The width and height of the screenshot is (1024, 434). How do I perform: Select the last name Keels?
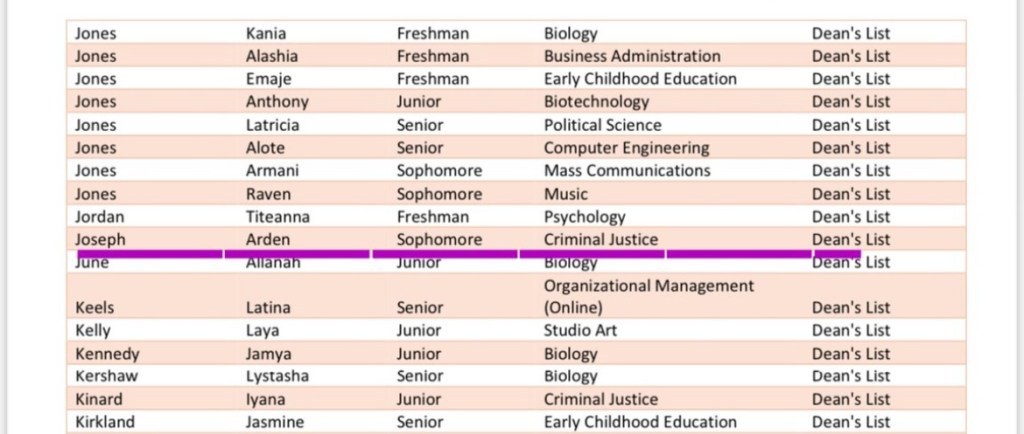(x=95, y=308)
